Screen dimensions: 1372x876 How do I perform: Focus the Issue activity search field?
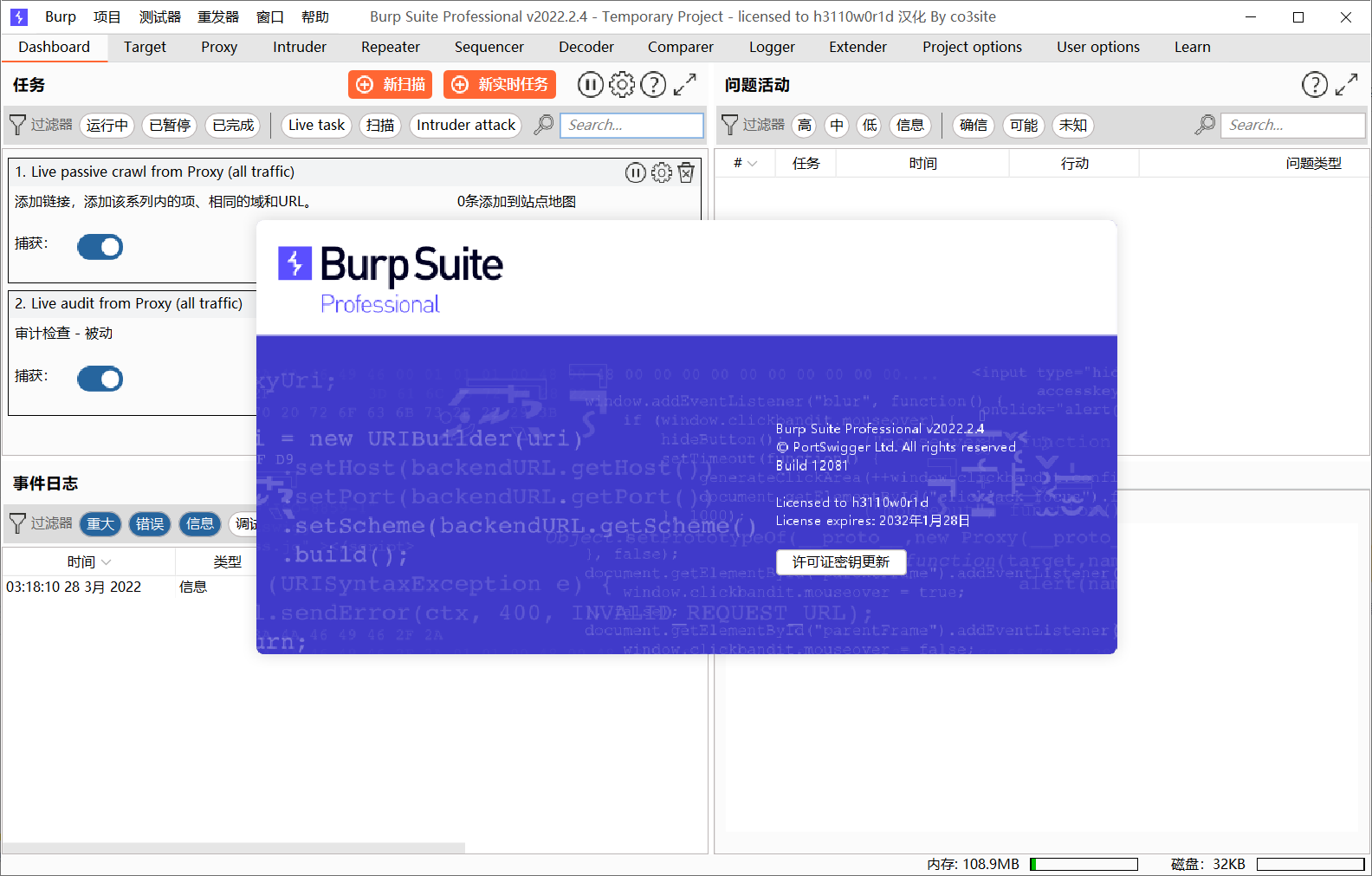[x=1292, y=125]
